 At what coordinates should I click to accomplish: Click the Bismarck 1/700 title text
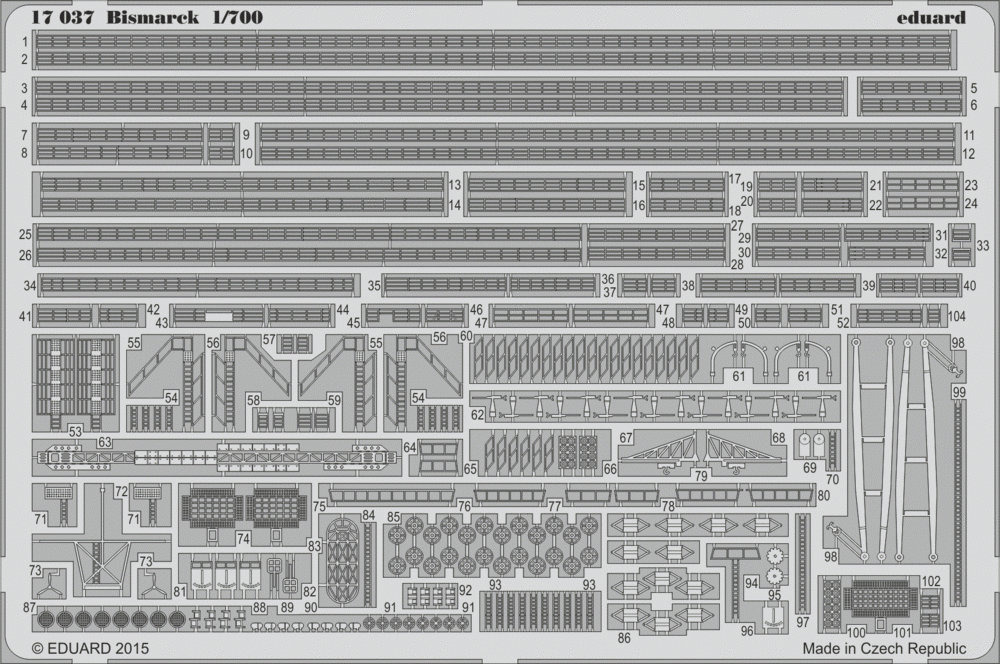tap(185, 17)
